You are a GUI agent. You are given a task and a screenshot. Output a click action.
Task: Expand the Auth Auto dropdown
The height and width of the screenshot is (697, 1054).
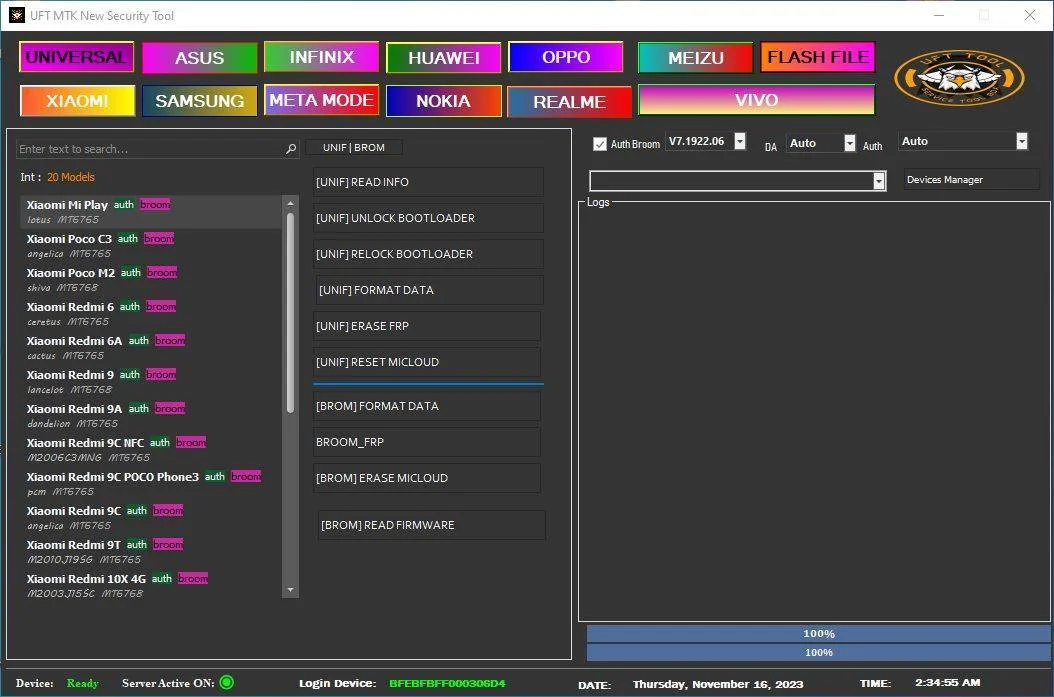coord(1022,141)
